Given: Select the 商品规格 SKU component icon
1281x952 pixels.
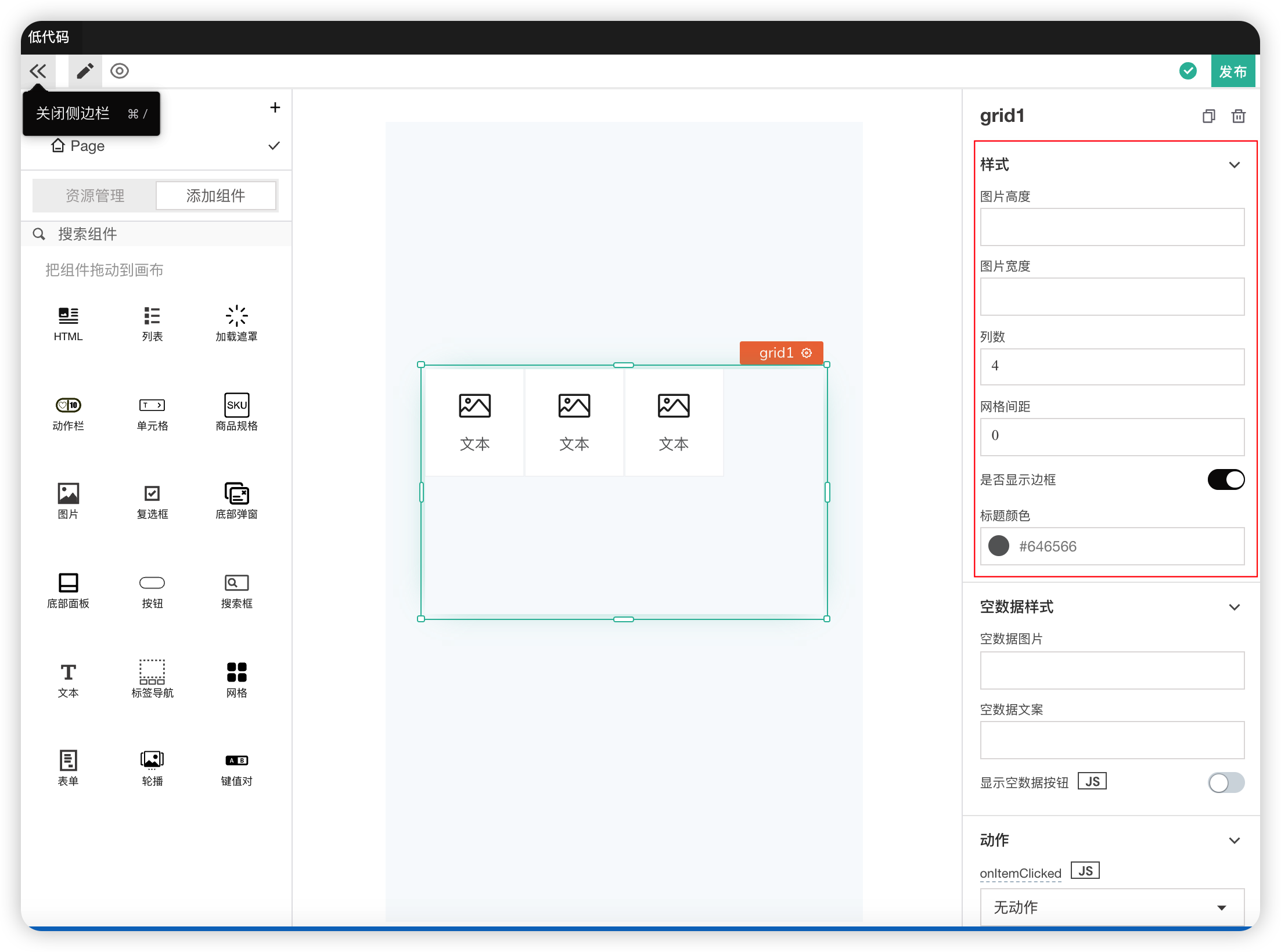Looking at the screenshot, I should (x=236, y=405).
